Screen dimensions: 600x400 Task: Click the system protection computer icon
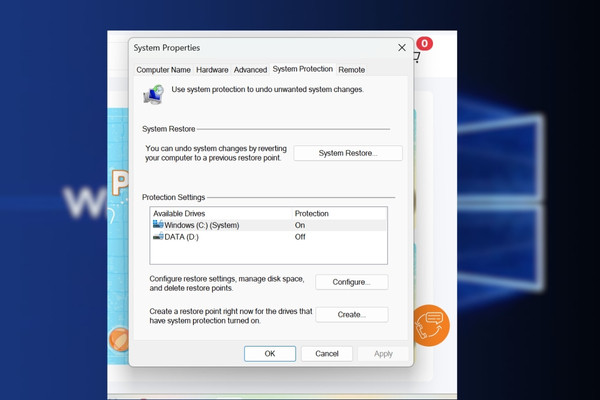coord(154,95)
